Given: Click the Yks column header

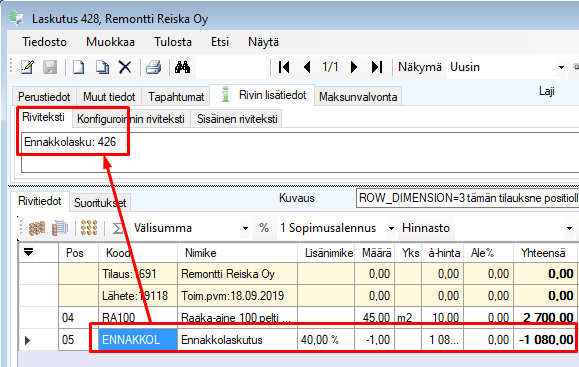Looking at the screenshot, I should tap(408, 253).
